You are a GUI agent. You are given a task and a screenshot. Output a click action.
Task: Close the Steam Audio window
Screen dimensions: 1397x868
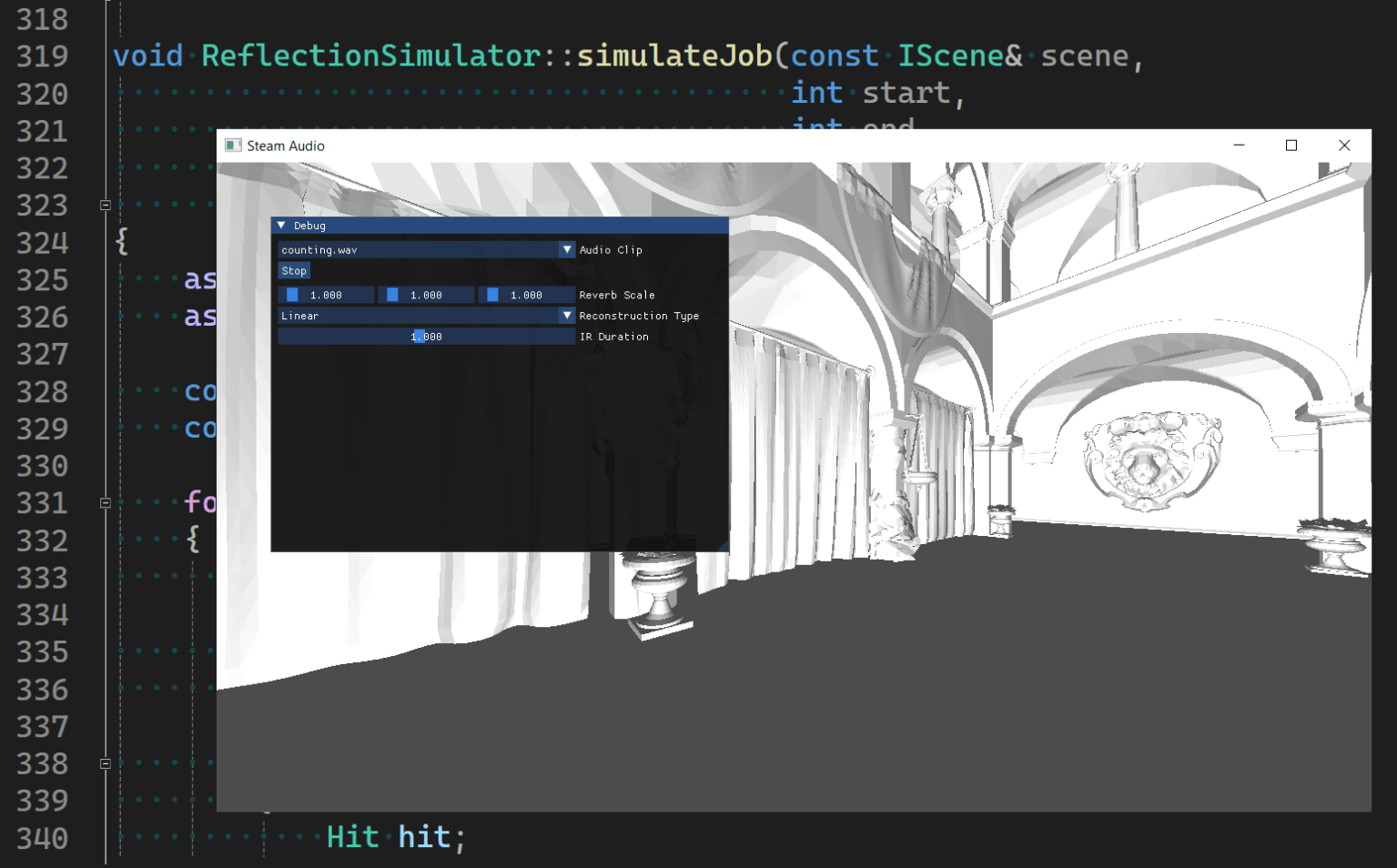click(x=1344, y=146)
